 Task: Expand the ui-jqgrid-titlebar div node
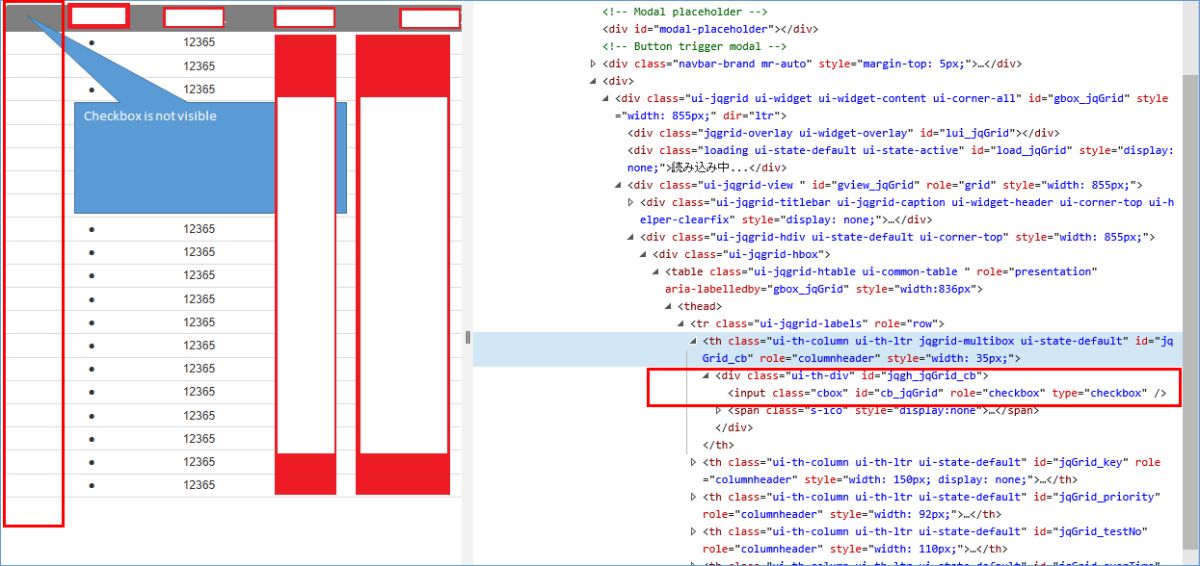pos(631,202)
